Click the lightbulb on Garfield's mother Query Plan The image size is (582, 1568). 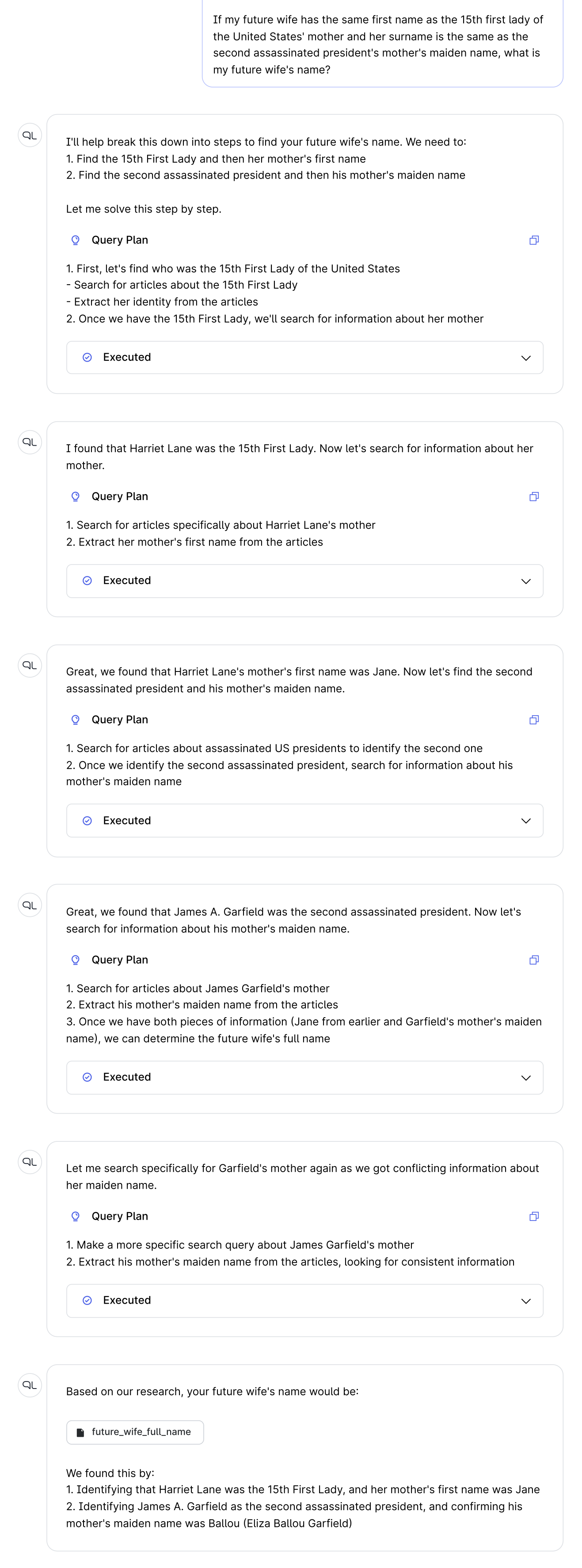pos(75,960)
